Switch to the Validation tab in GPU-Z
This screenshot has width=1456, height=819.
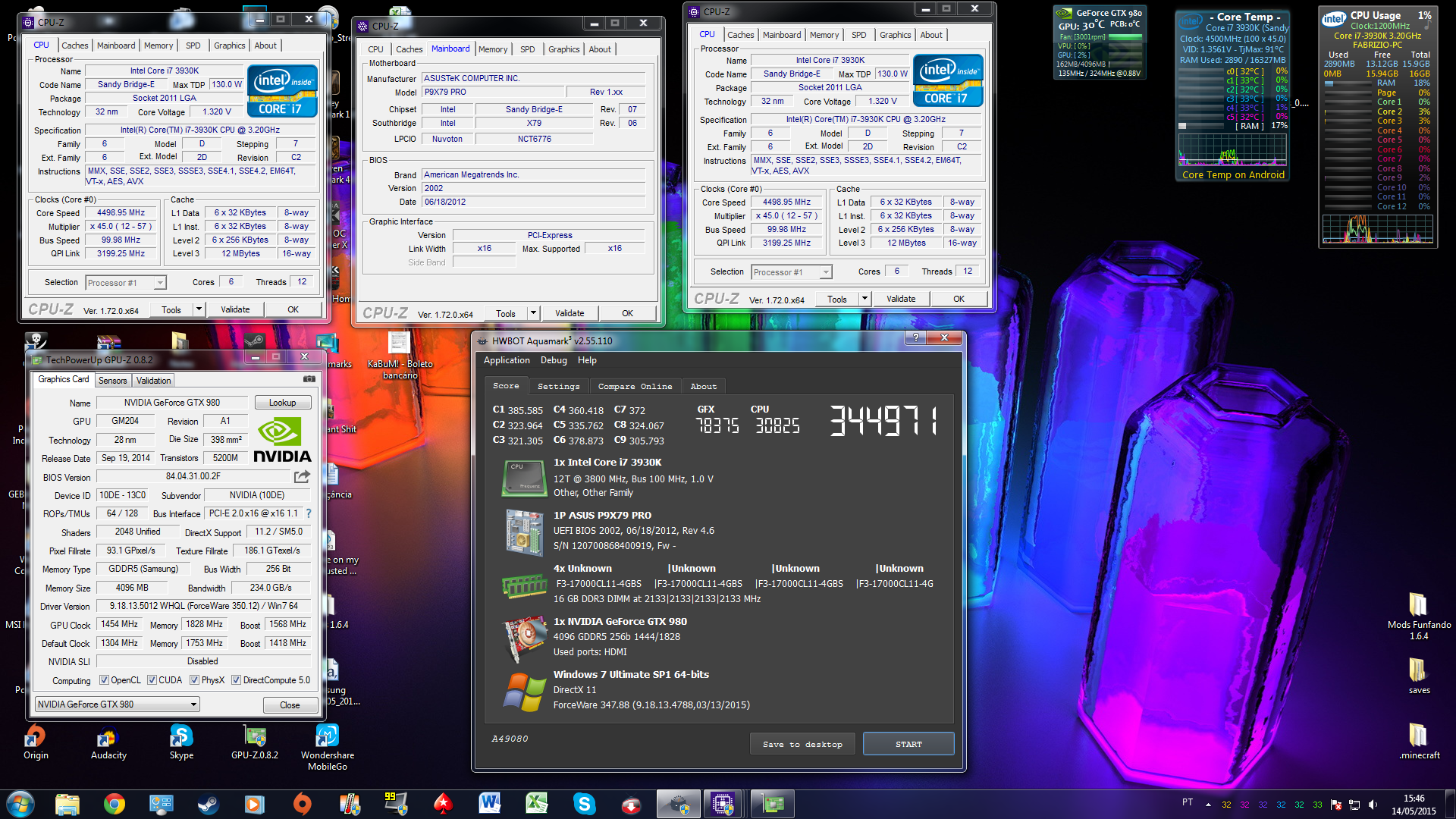point(154,381)
